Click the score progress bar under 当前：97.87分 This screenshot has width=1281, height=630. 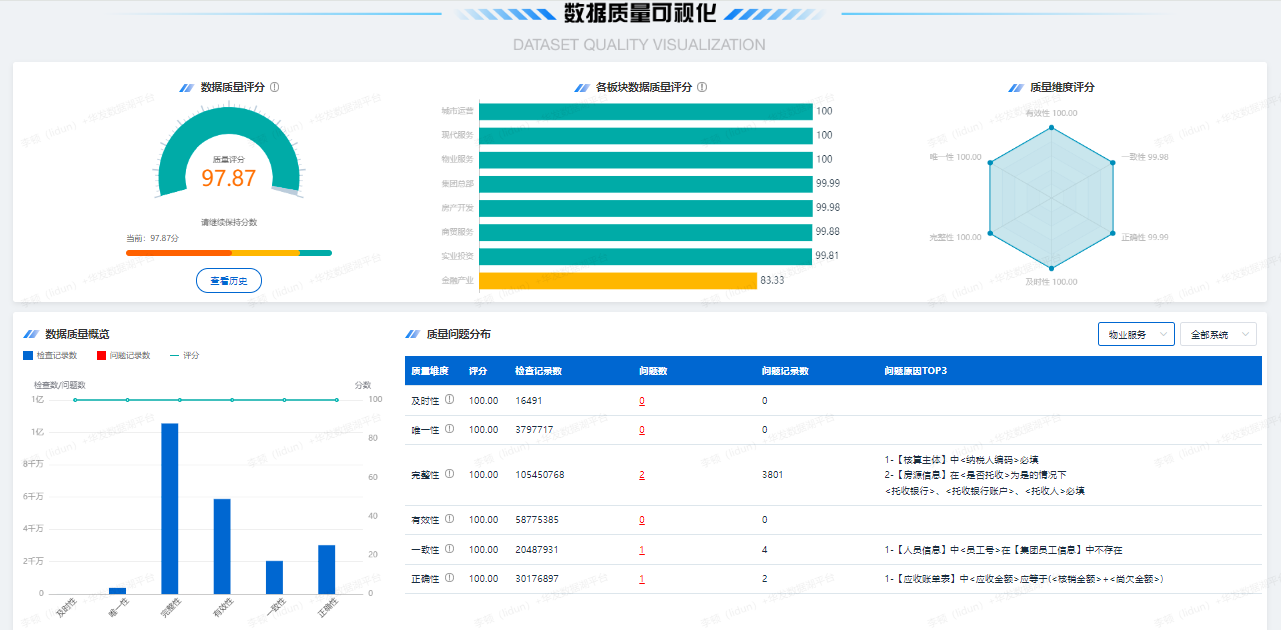point(229,253)
